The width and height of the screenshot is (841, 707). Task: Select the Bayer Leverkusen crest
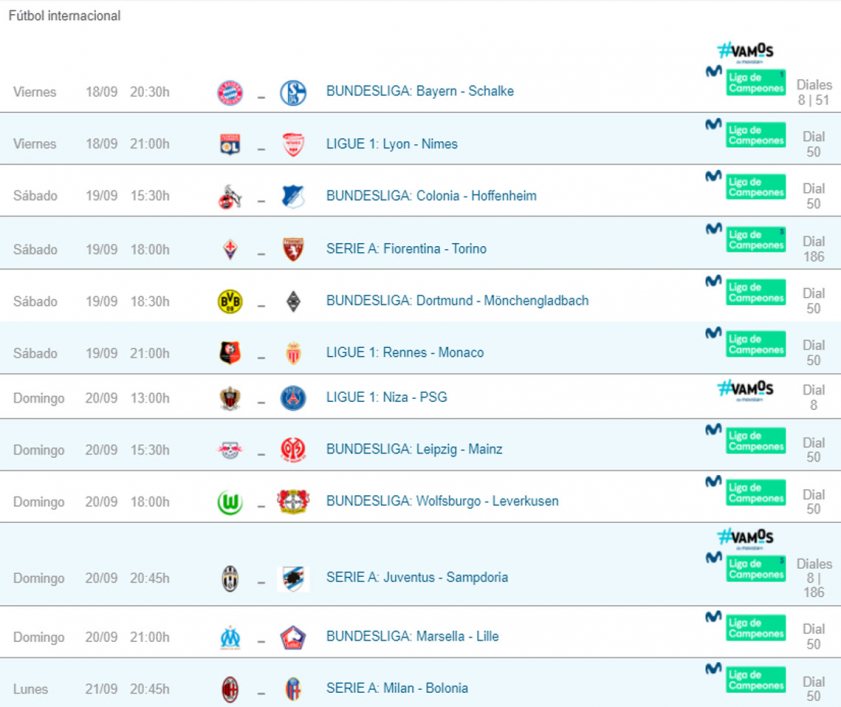(293, 502)
